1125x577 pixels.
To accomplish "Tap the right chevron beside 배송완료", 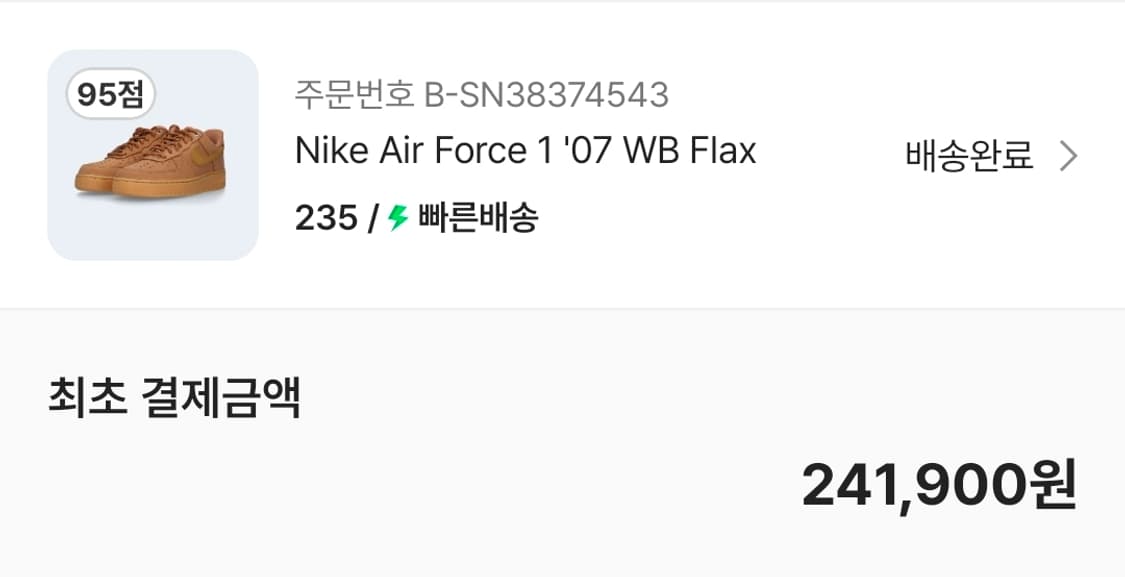I will pos(1068,156).
